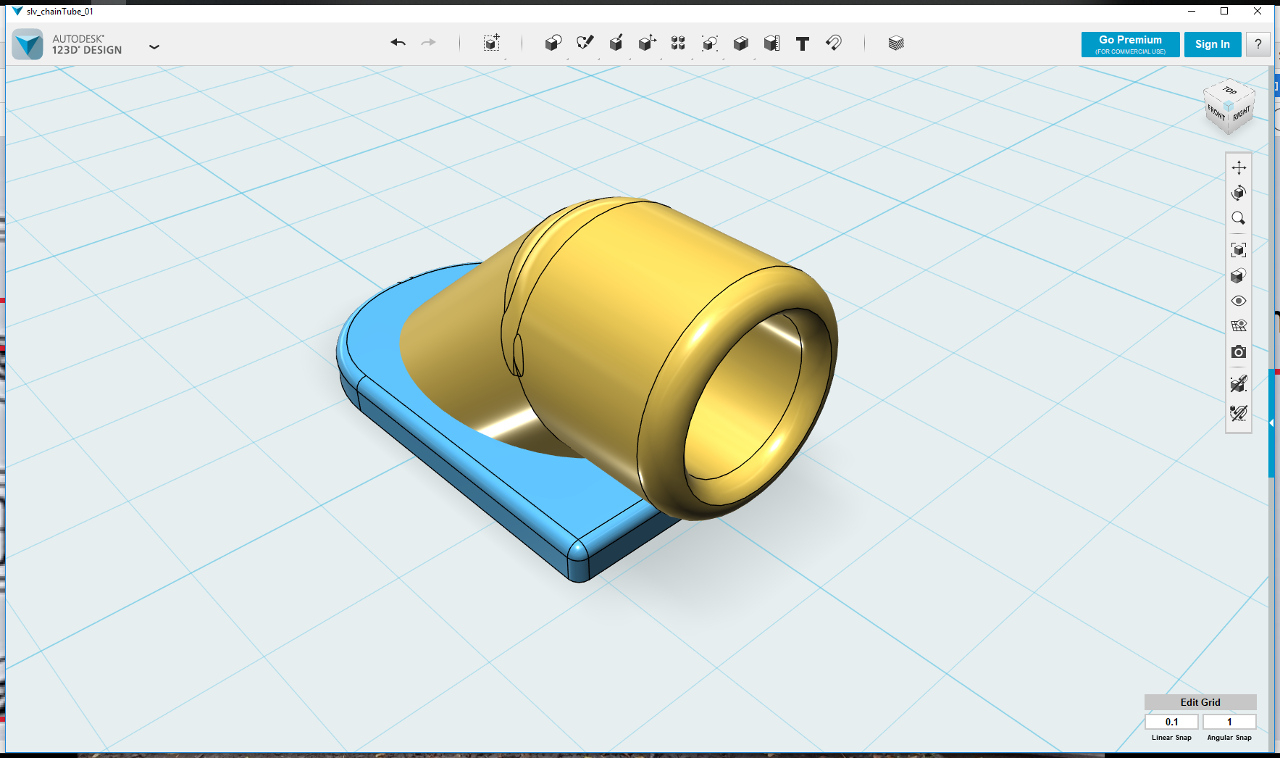Click the Linear Snap value field
The width and height of the screenshot is (1280, 758).
pyautogui.click(x=1171, y=722)
